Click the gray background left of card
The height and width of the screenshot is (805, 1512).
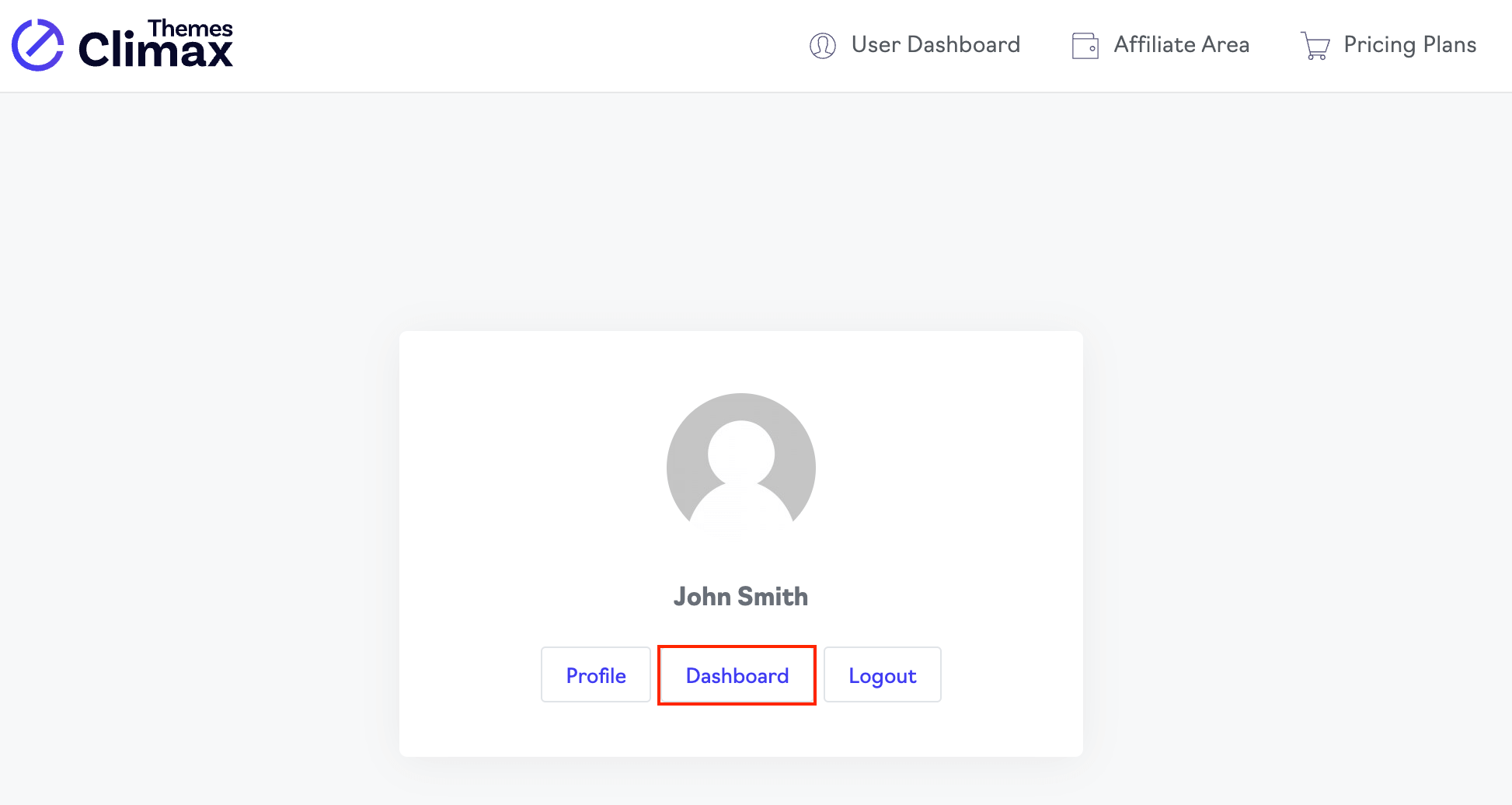pyautogui.click(x=194, y=505)
